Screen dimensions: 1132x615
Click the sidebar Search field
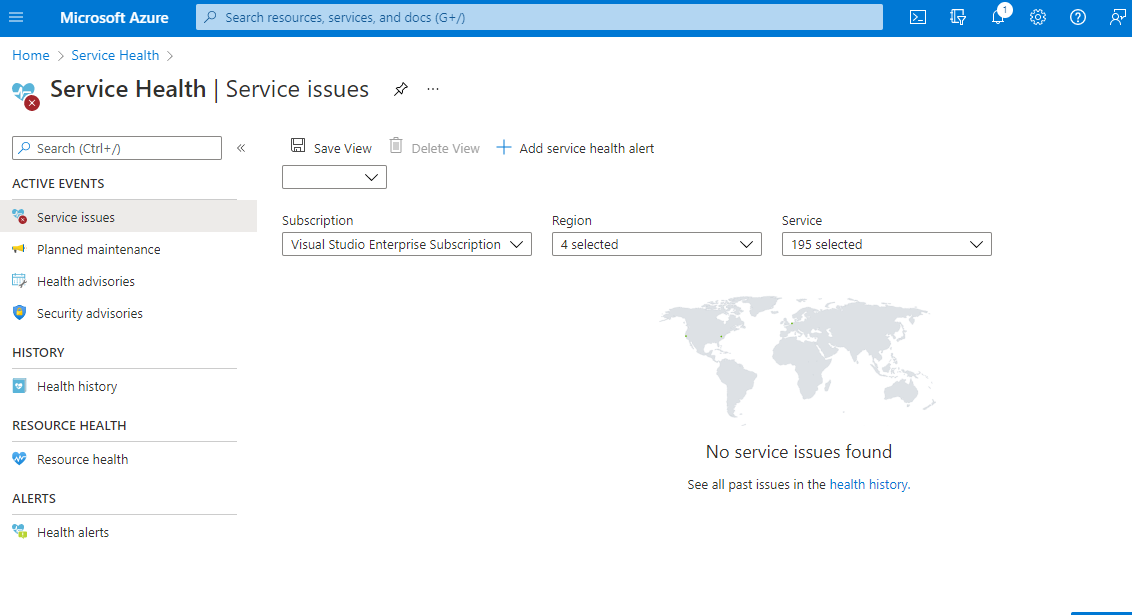pyautogui.click(x=117, y=147)
